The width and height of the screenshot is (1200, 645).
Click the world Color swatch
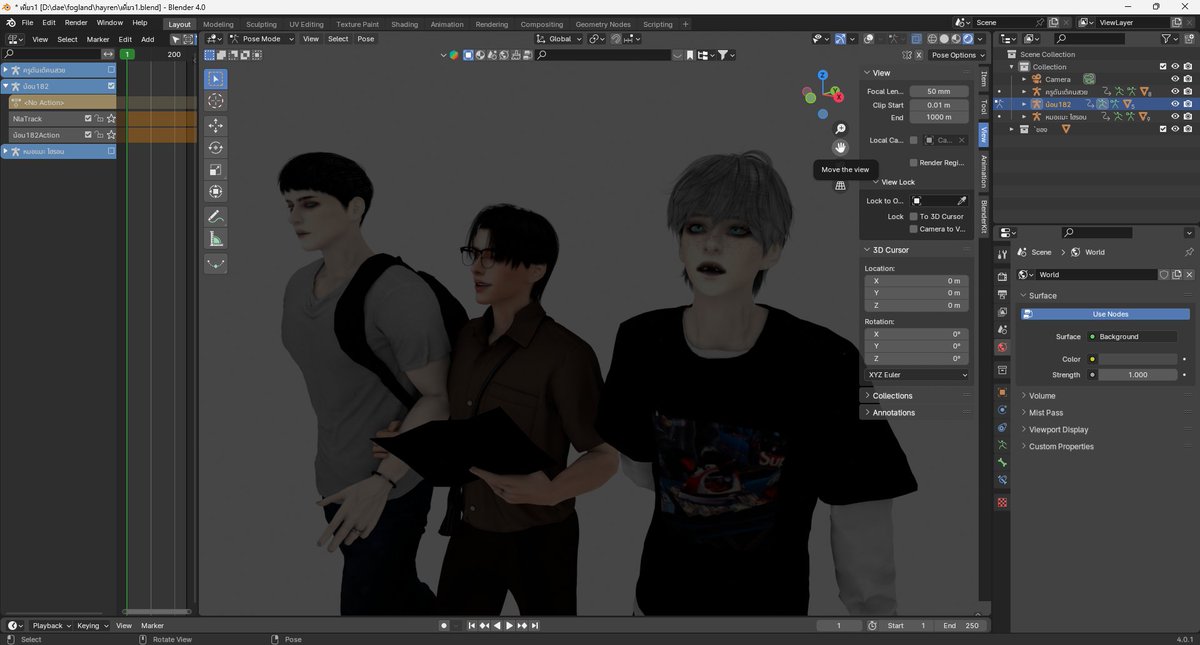pos(1138,359)
